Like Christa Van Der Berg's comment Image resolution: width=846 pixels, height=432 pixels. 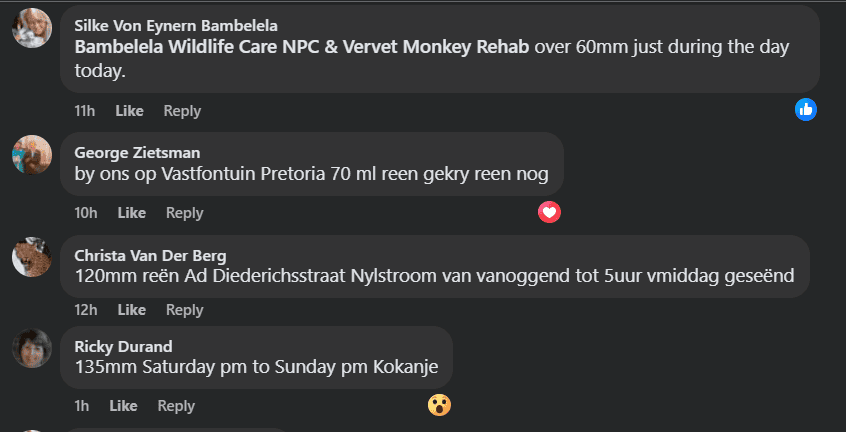(132, 310)
